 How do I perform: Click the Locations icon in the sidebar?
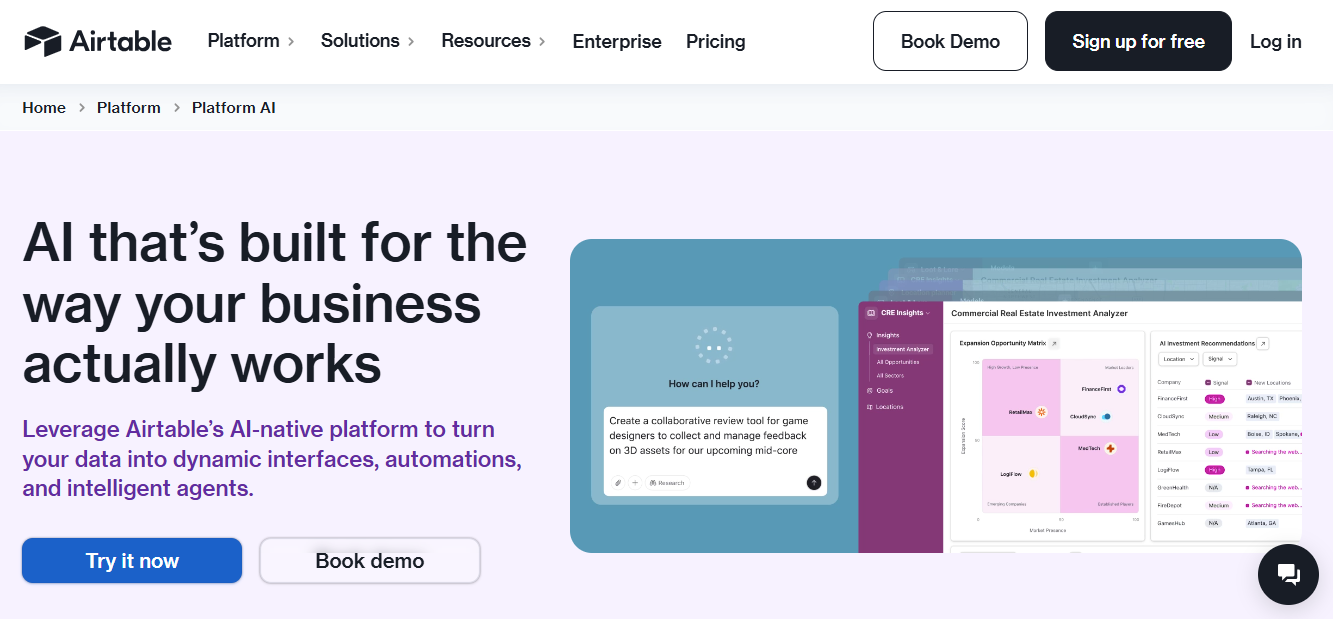pyautogui.click(x=869, y=406)
